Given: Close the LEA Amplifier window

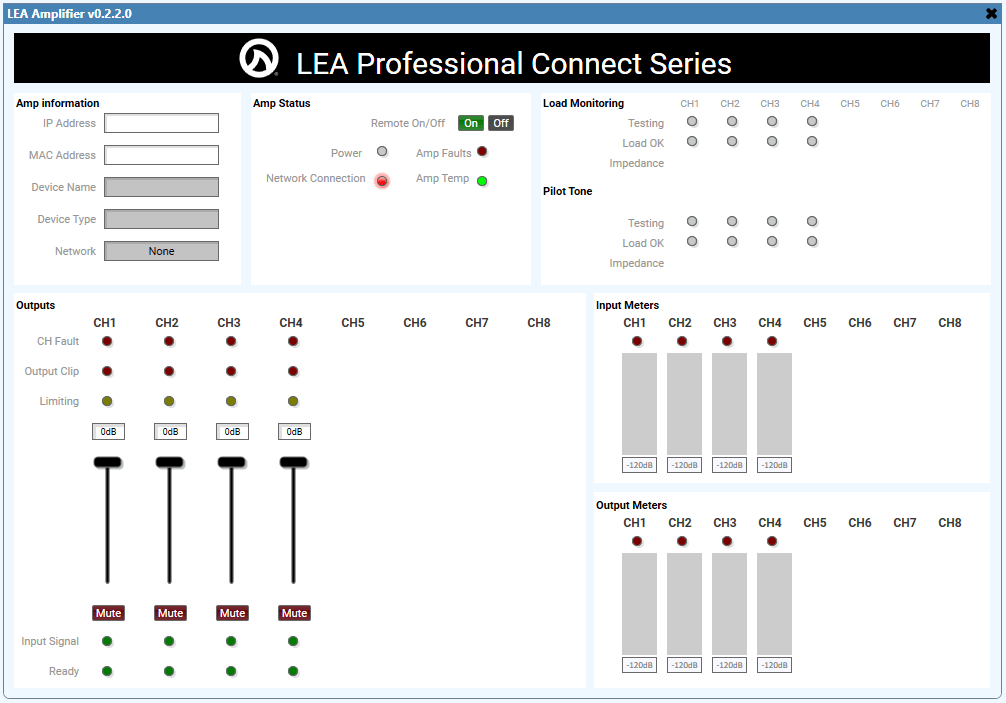Looking at the screenshot, I should click(x=992, y=13).
